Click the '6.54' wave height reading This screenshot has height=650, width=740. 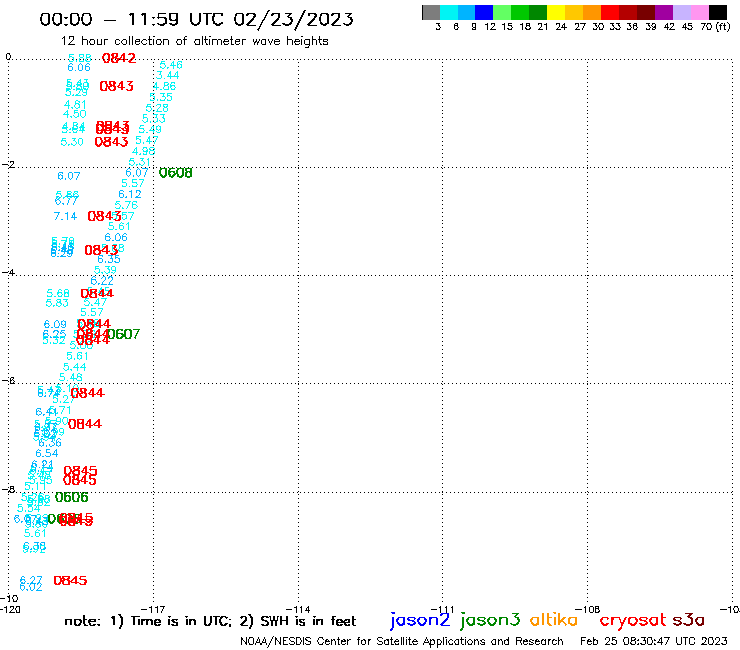click(x=47, y=454)
